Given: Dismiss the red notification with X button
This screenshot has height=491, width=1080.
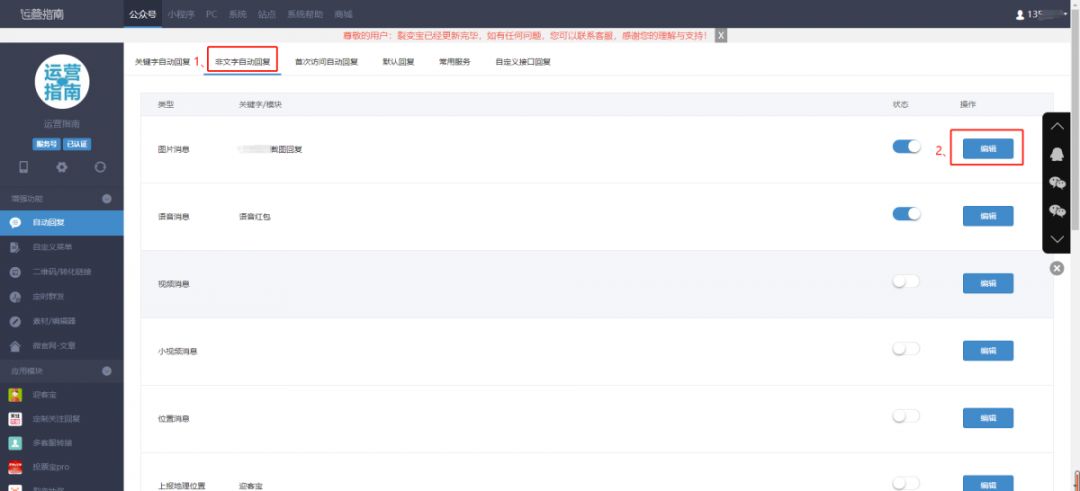Looking at the screenshot, I should [720, 36].
